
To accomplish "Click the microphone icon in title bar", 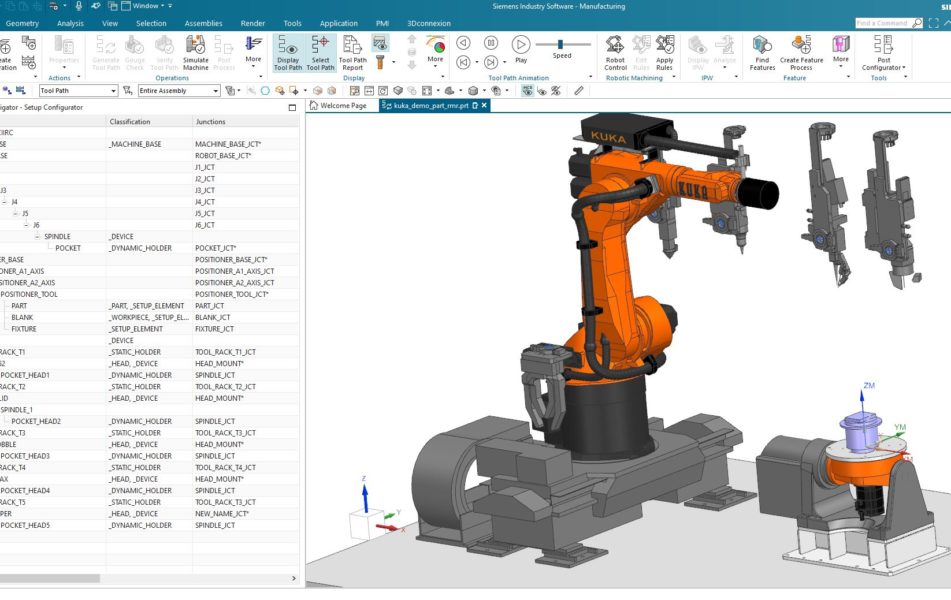I will click(x=78, y=5).
